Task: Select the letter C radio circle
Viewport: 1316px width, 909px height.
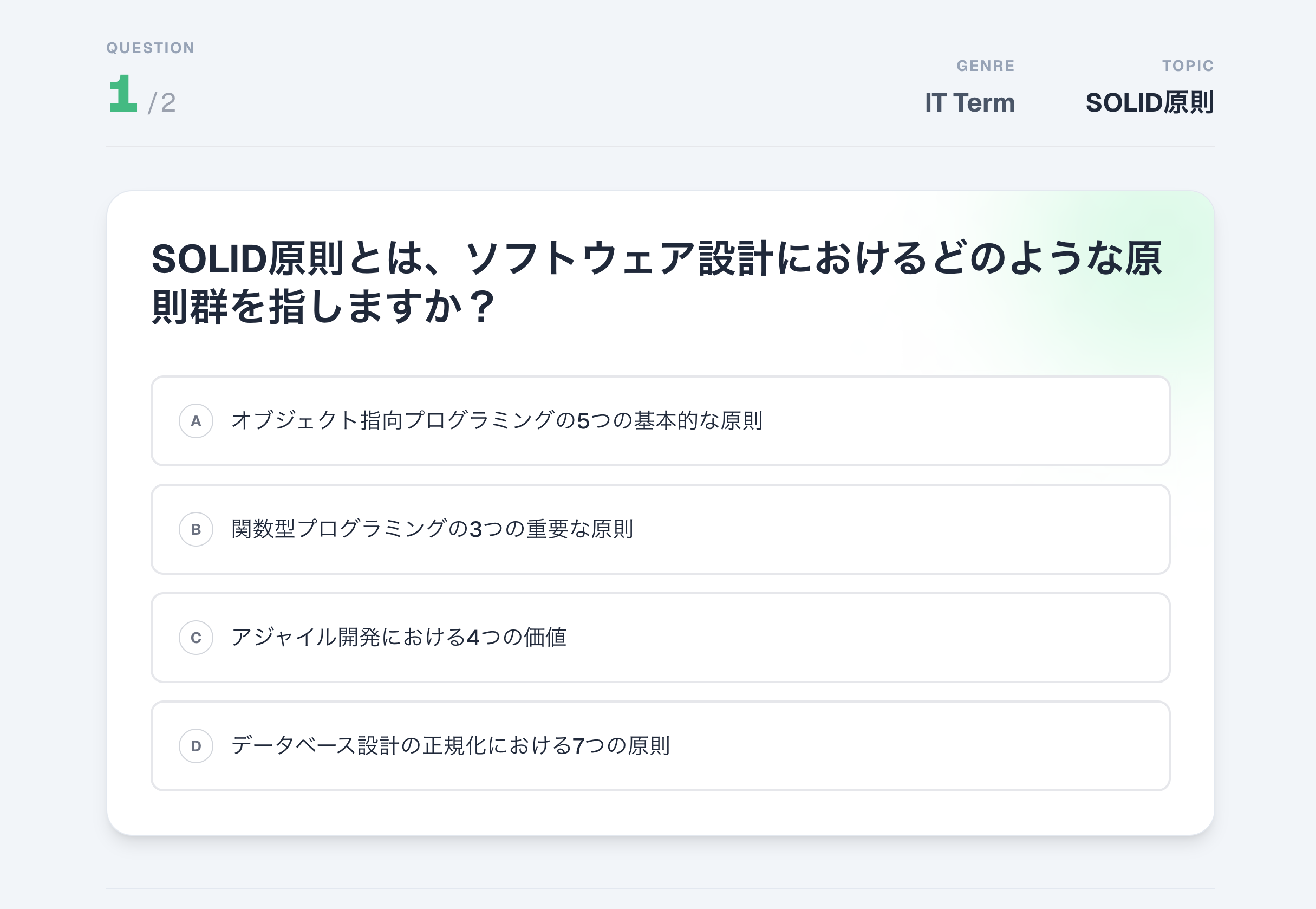Action: point(196,637)
